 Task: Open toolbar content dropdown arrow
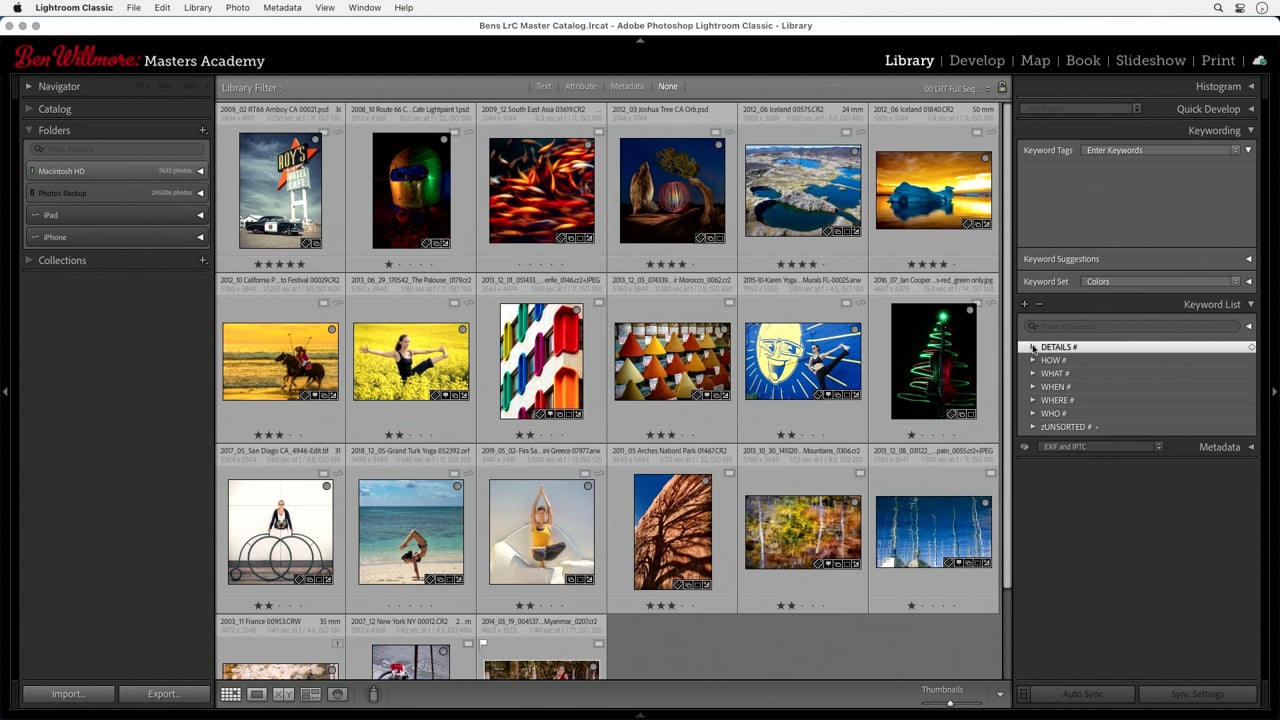pos(1000,694)
